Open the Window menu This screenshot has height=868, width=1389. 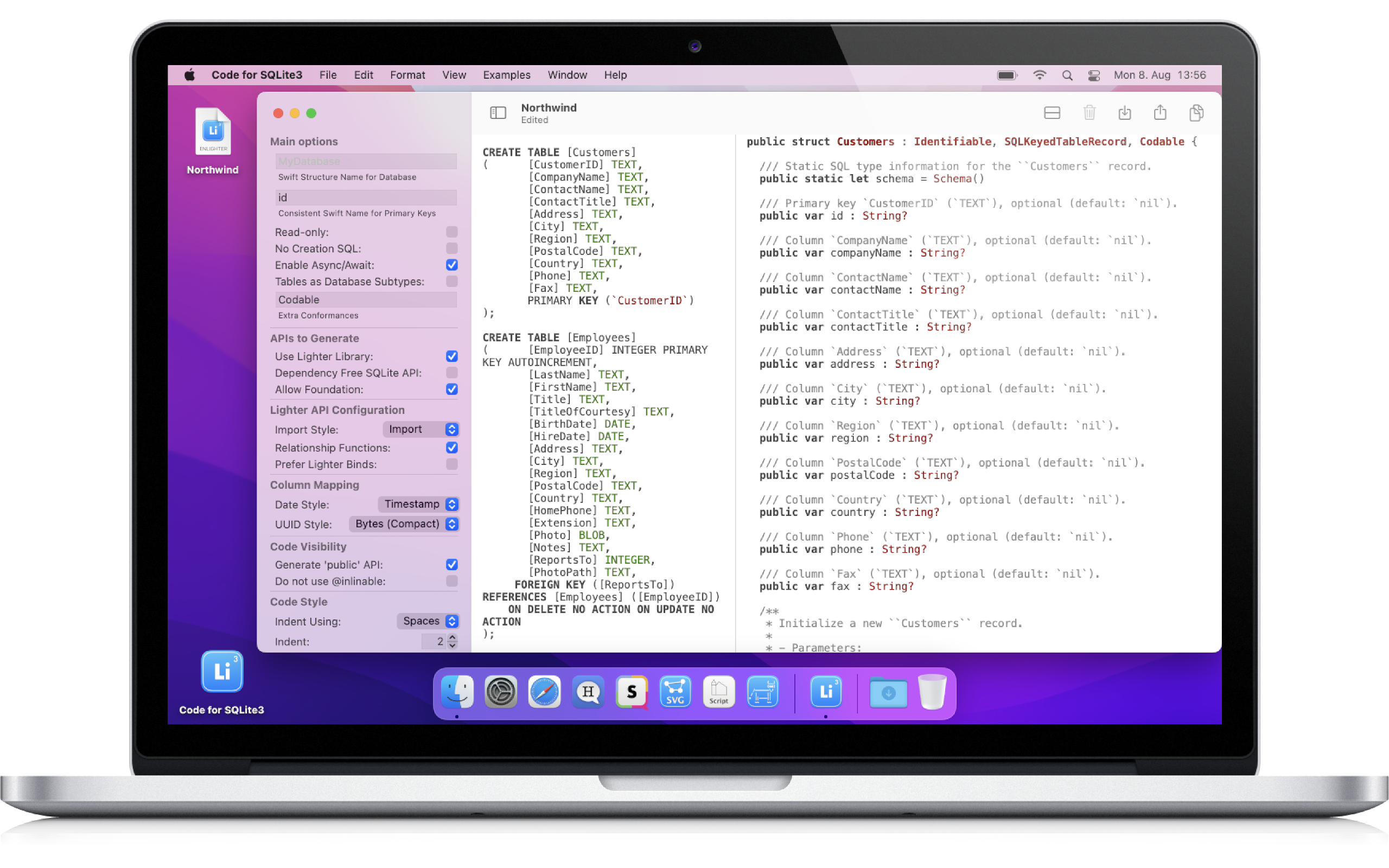pyautogui.click(x=567, y=75)
